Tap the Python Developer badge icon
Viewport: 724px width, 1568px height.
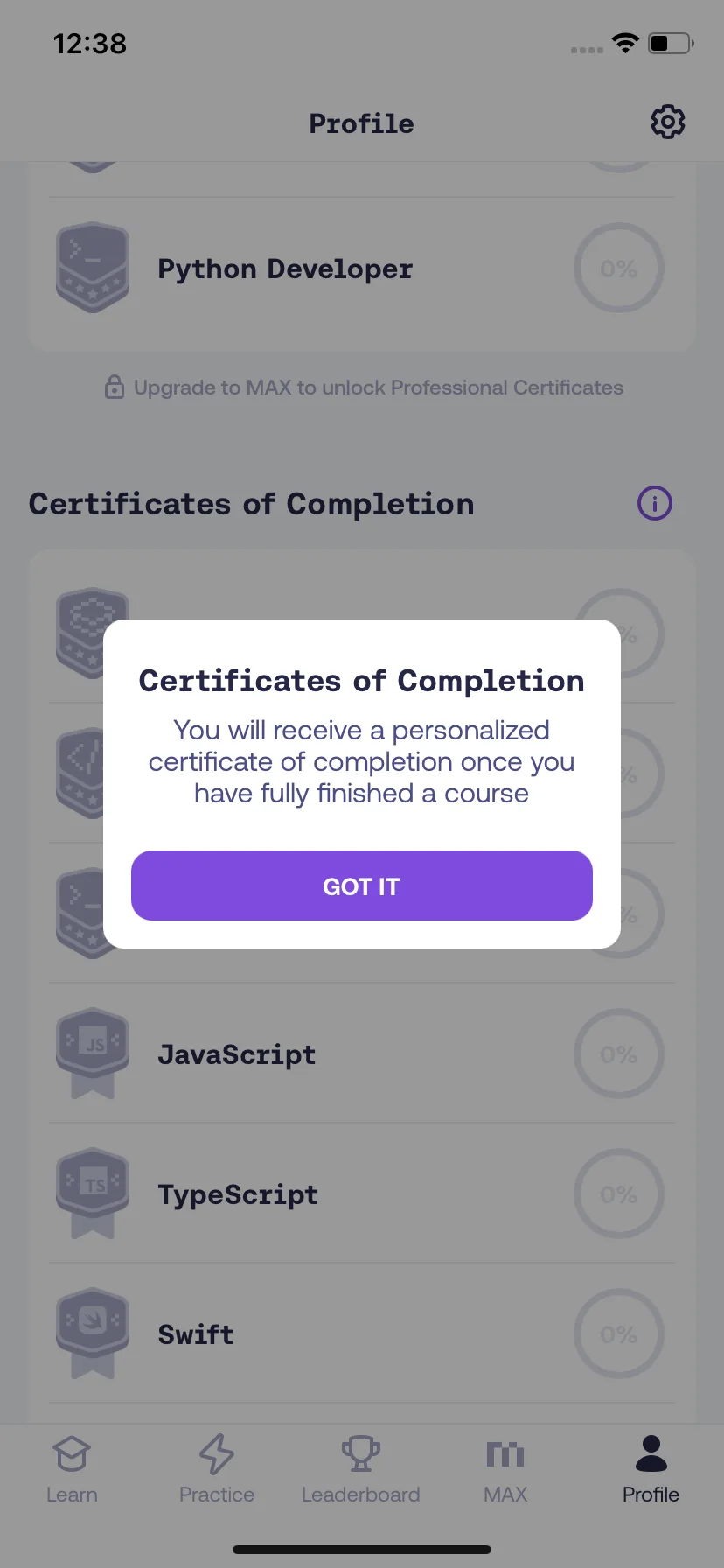[x=93, y=268]
